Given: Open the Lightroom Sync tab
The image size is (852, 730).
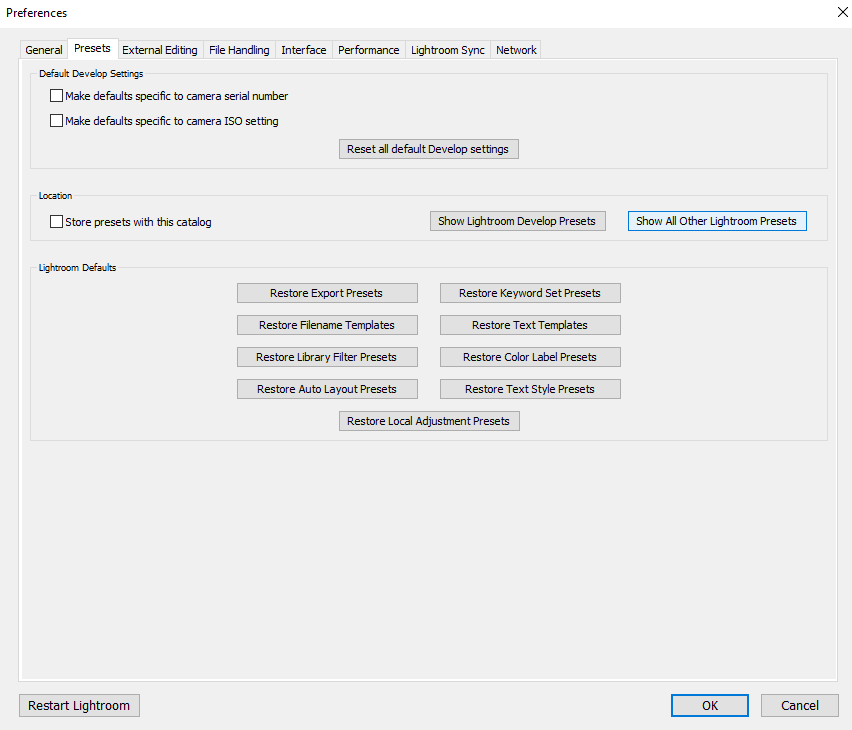Looking at the screenshot, I should pyautogui.click(x=448, y=50).
